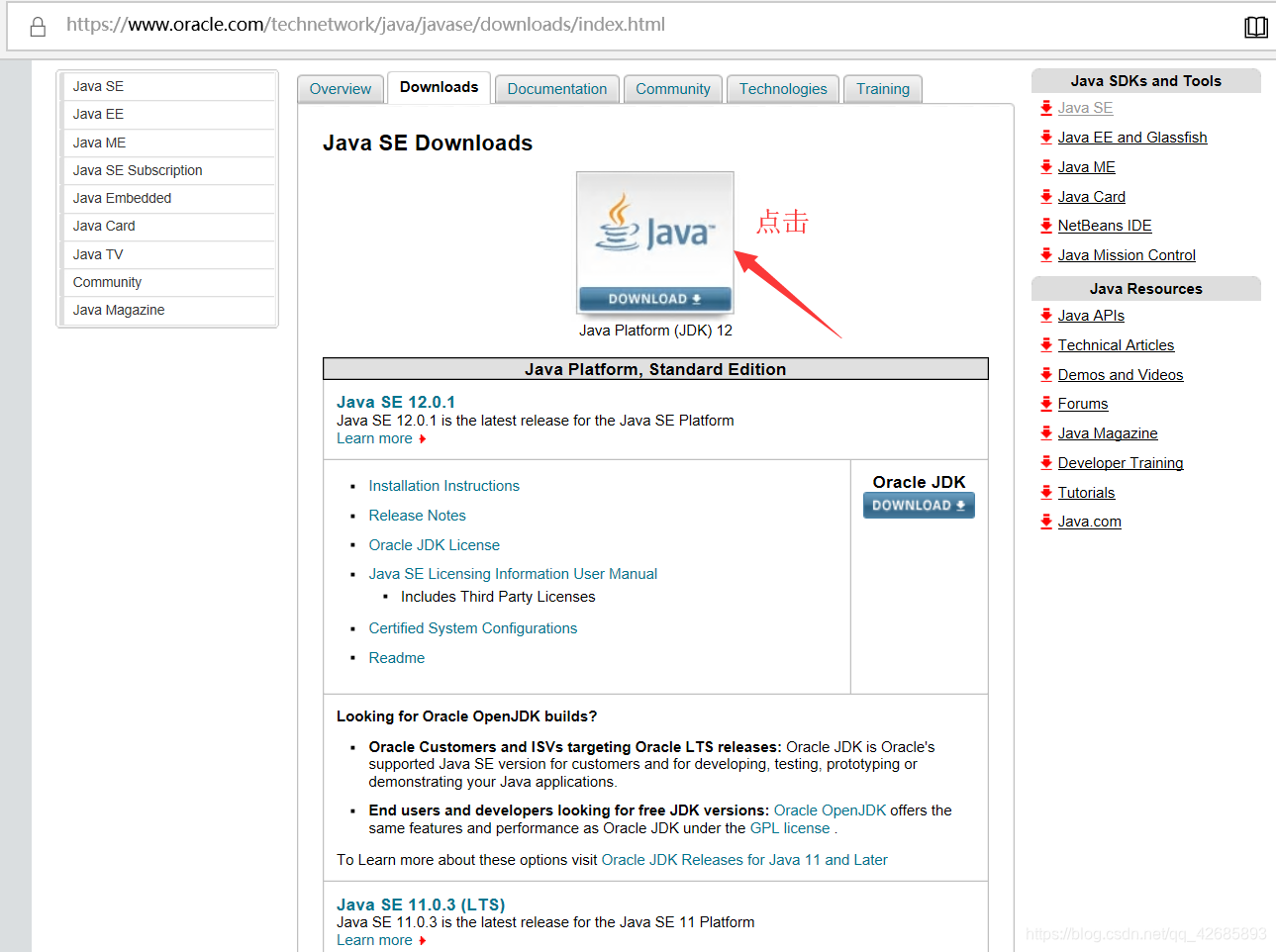Open the Java.com link
This screenshot has height=952, width=1276.
pos(1089,522)
